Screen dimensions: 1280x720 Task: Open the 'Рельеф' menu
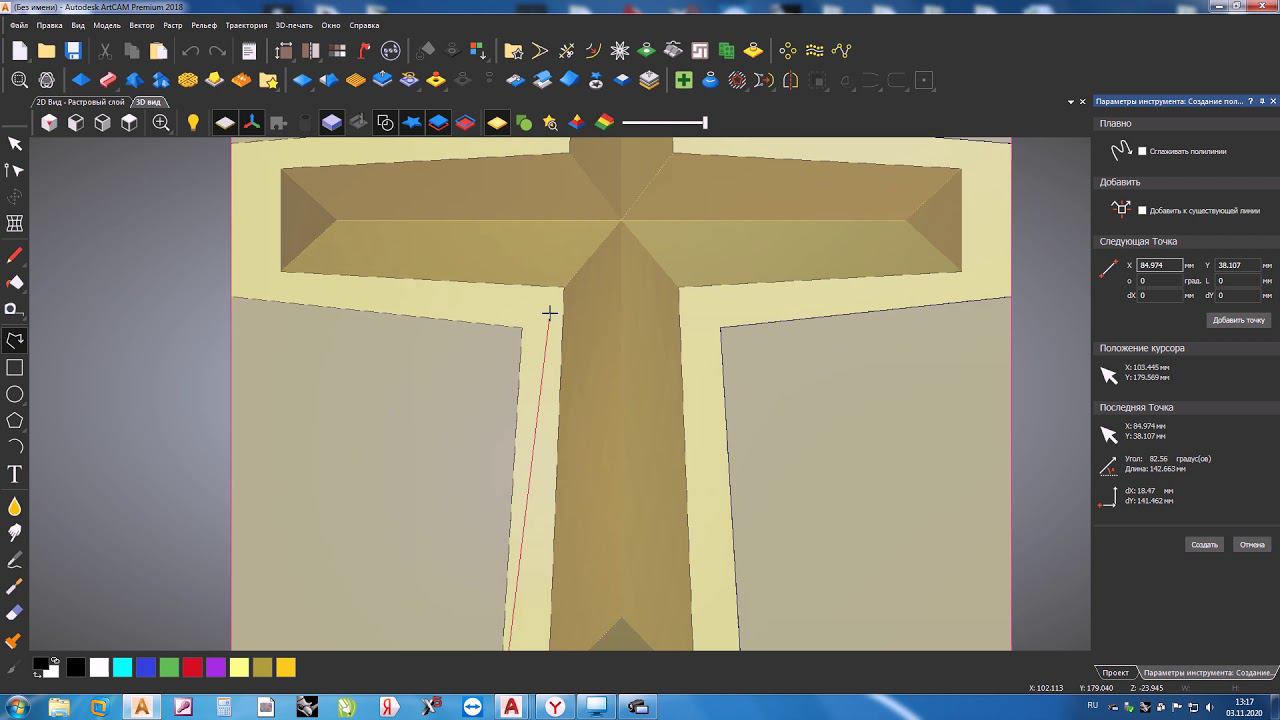pos(204,25)
